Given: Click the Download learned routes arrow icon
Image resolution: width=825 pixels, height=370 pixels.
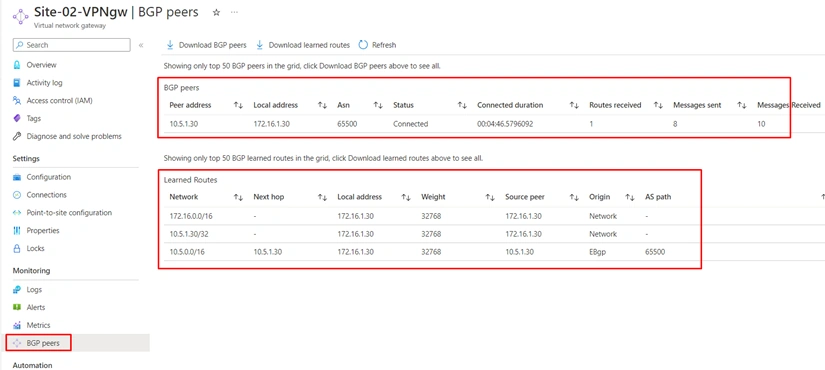Looking at the screenshot, I should pyautogui.click(x=260, y=45).
